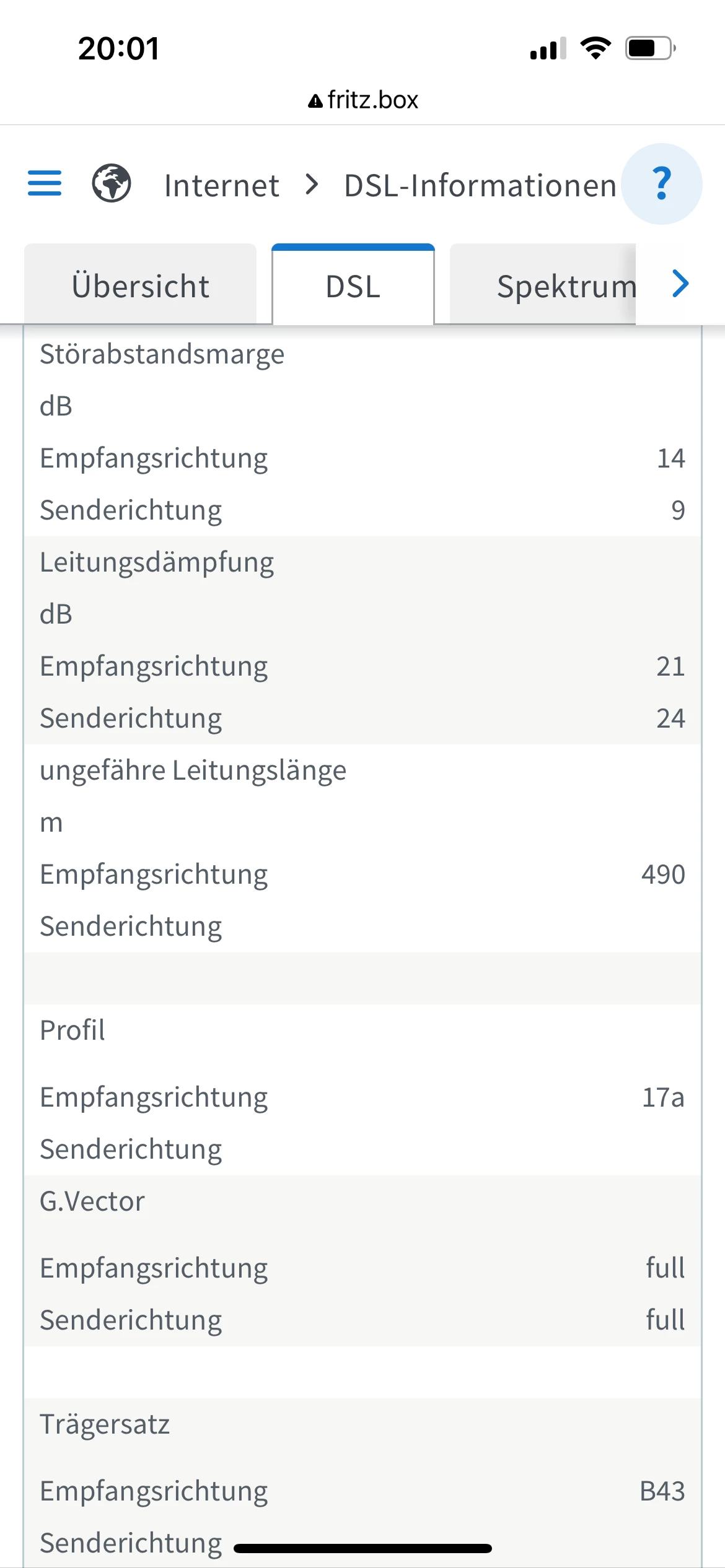Viewport: 725px width, 1568px height.
Task: Click the globe Internet icon
Action: [x=112, y=183]
